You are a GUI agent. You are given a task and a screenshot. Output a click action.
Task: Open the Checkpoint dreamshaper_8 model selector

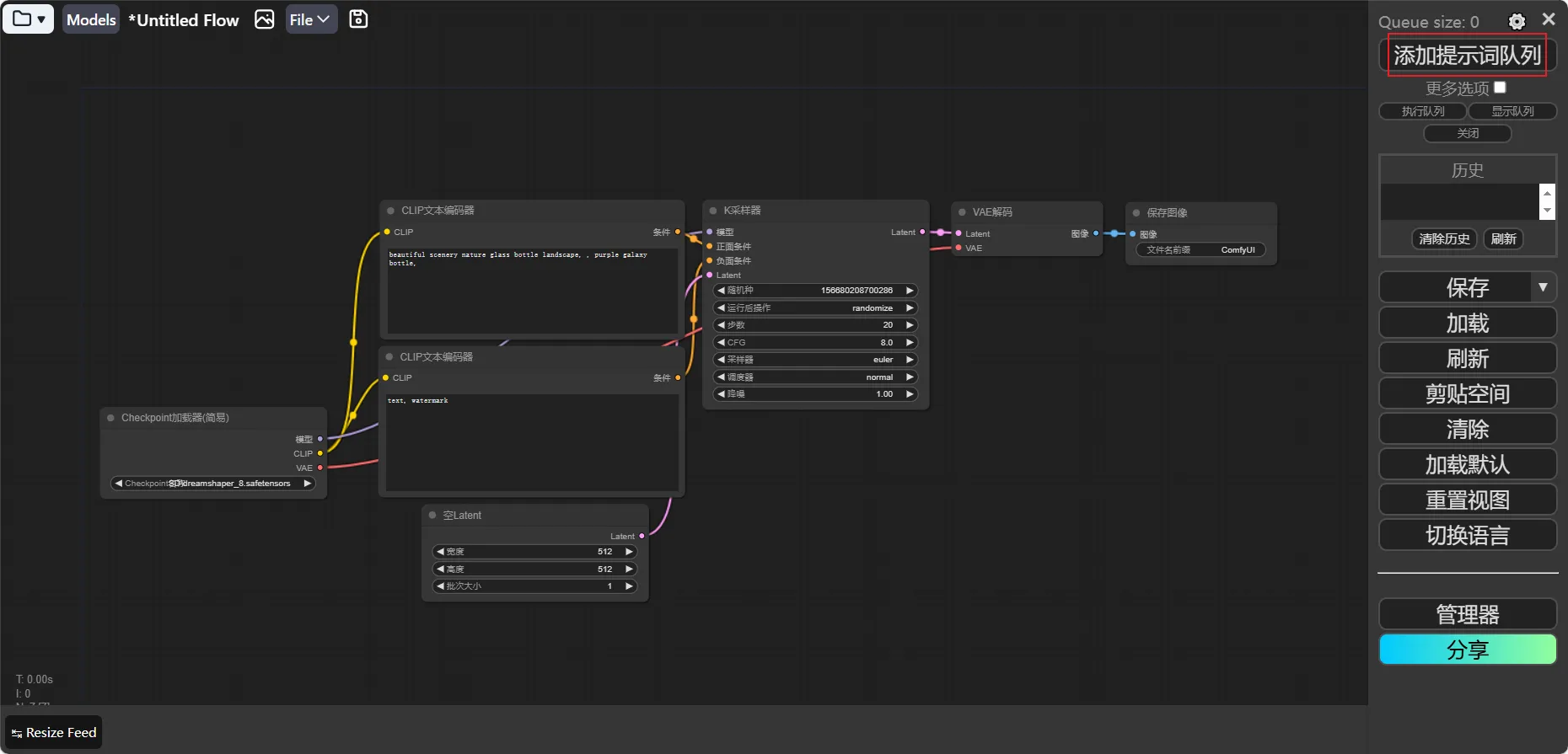[x=213, y=484]
